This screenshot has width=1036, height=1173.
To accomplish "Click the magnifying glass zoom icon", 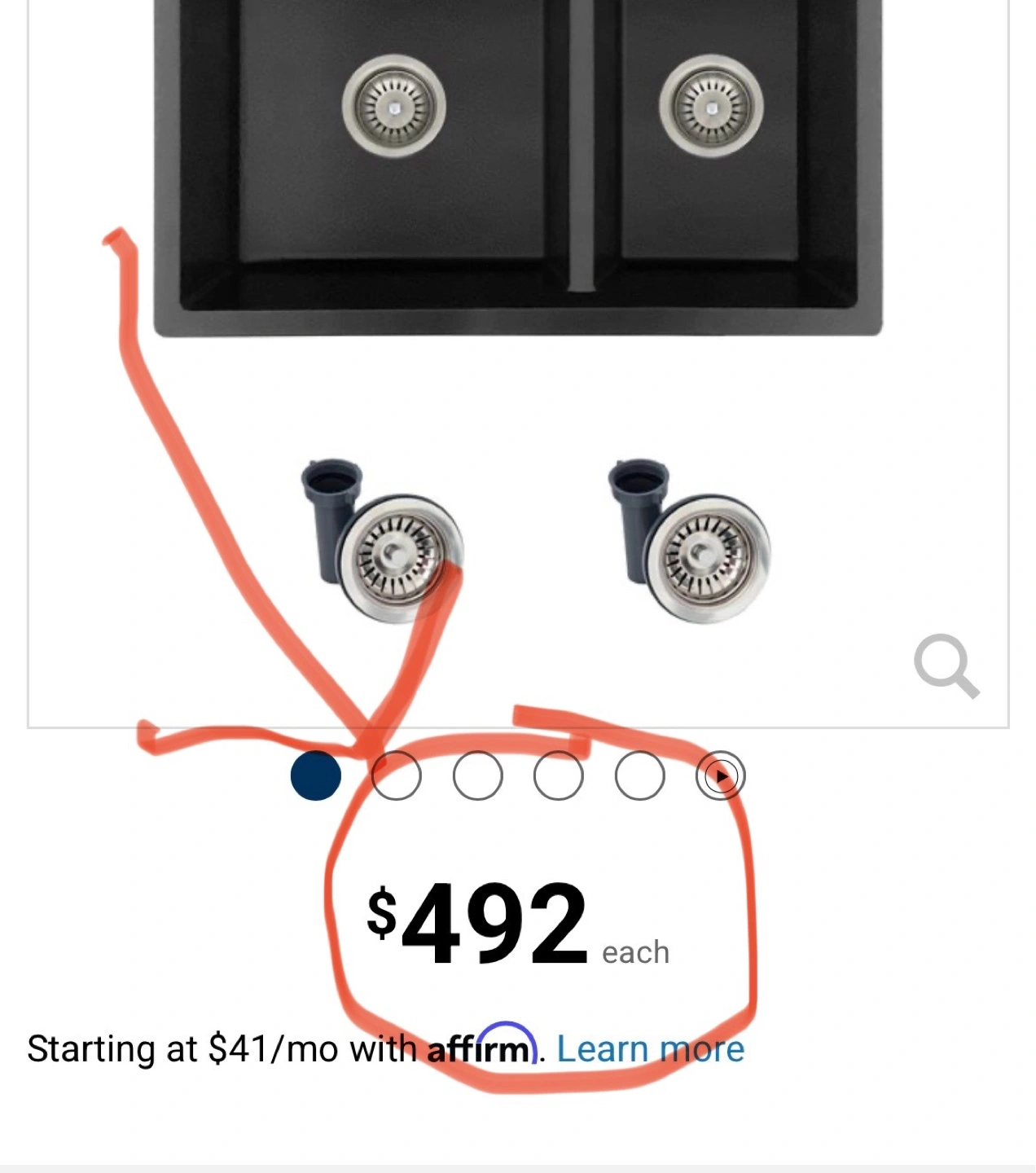I will pos(946,666).
